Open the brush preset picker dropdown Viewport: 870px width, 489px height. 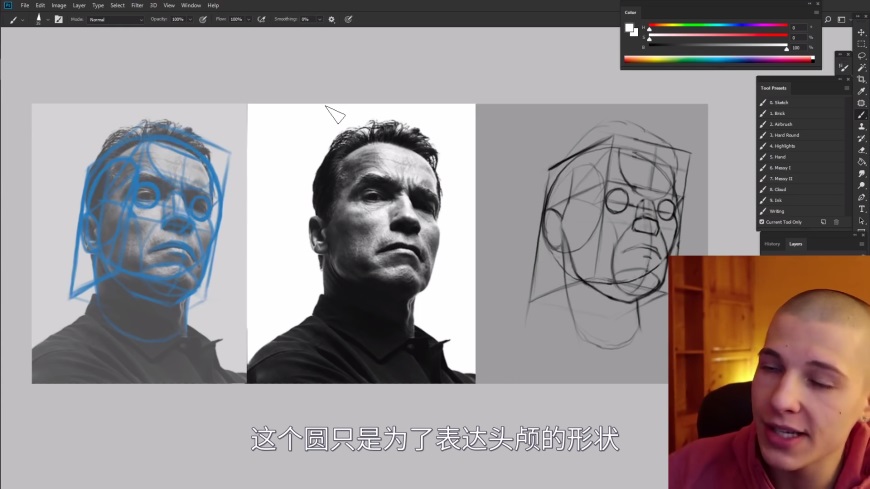point(48,20)
